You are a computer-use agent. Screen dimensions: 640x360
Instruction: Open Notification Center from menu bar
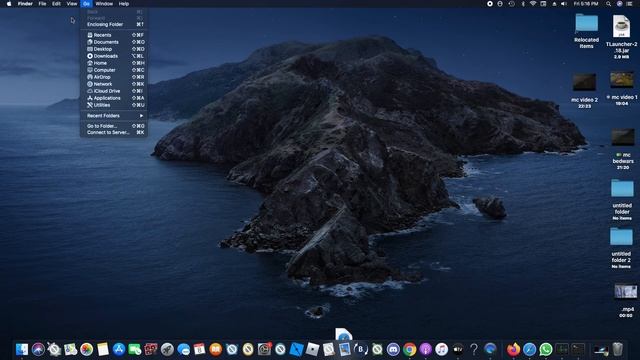630,4
